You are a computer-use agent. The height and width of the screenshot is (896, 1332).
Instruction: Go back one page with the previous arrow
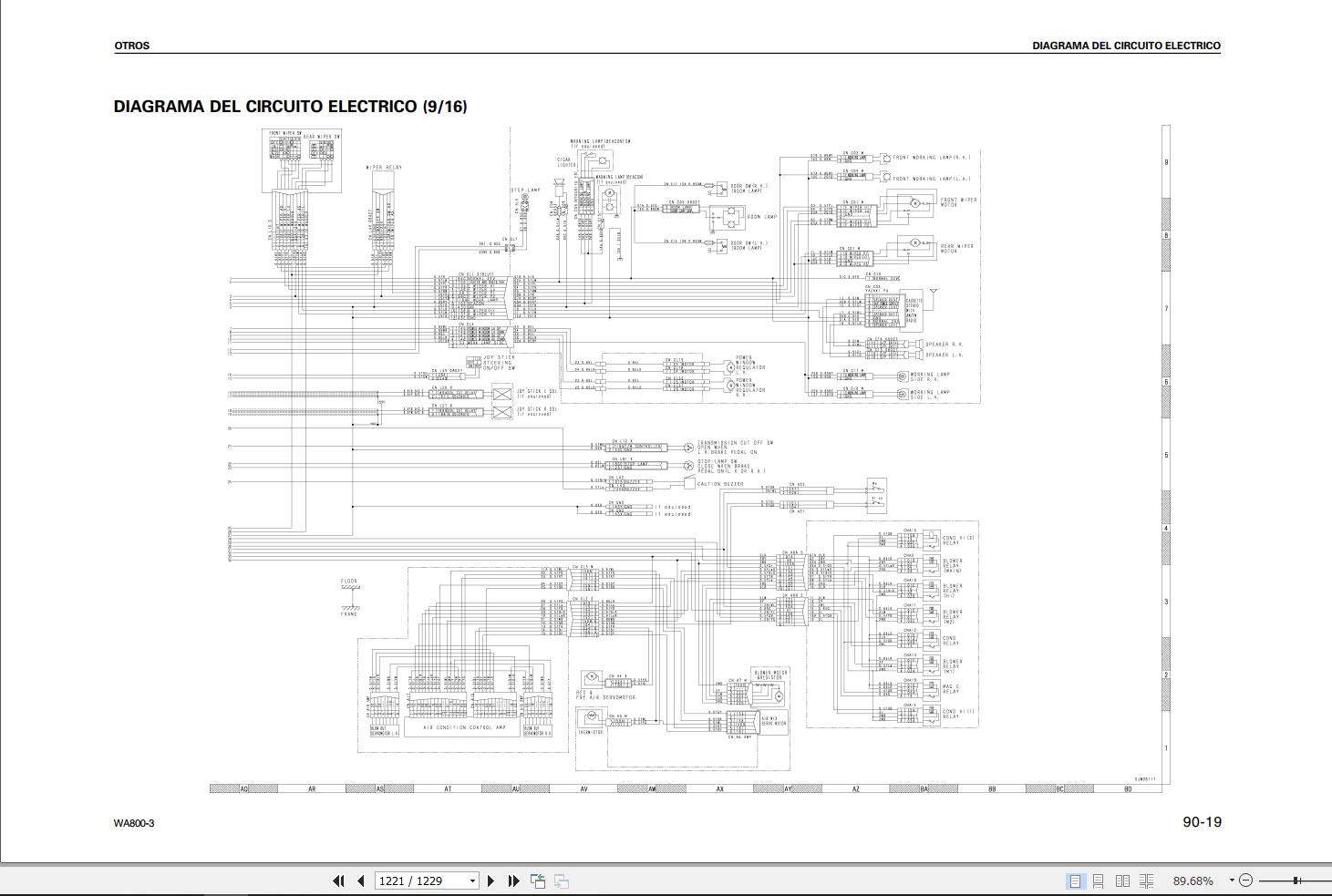pyautogui.click(x=360, y=881)
